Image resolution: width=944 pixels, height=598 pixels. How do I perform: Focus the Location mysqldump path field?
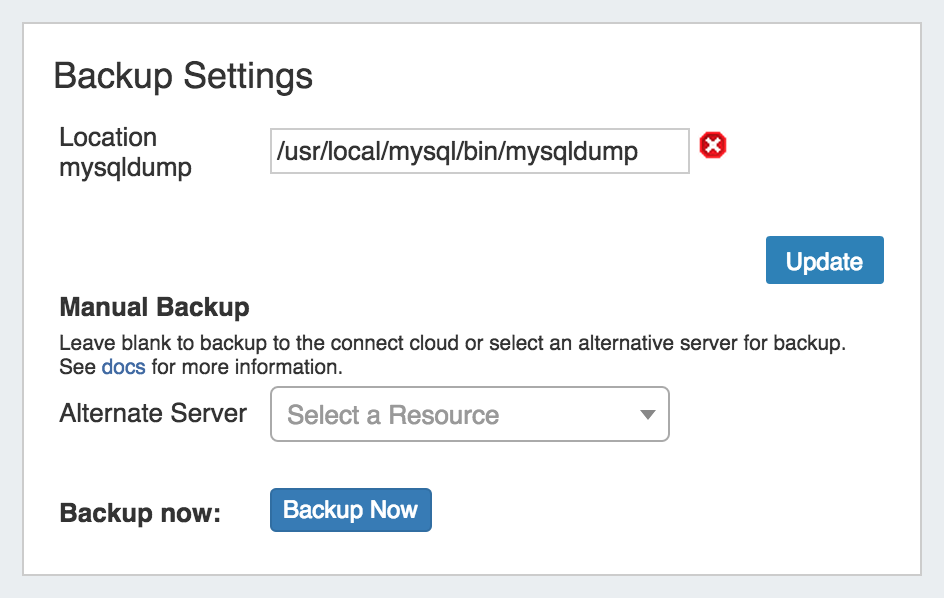tap(478, 151)
